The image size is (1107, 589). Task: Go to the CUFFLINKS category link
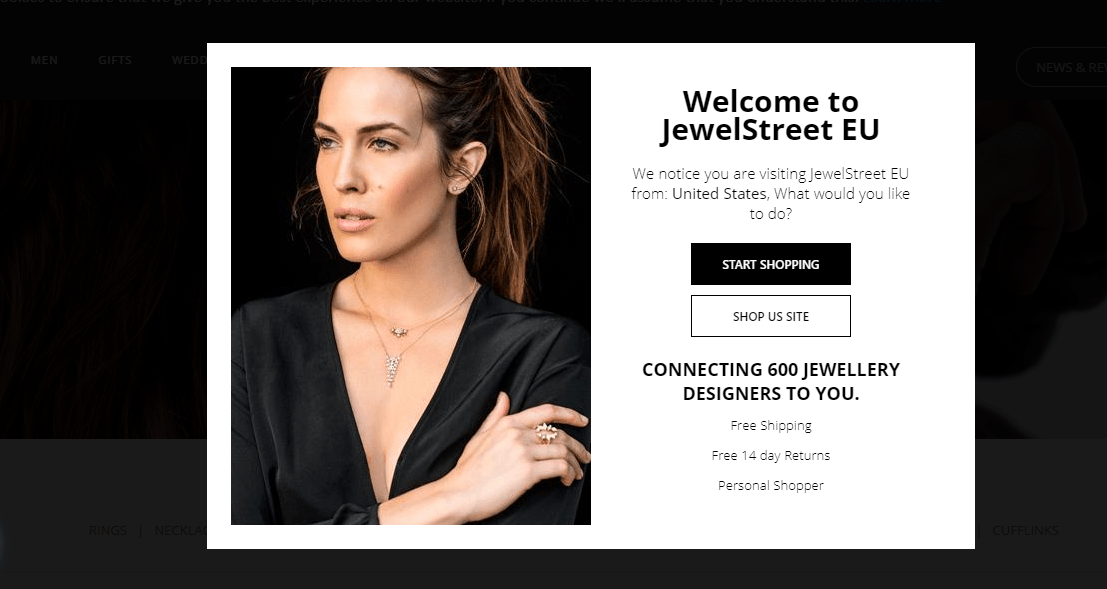coord(1025,530)
